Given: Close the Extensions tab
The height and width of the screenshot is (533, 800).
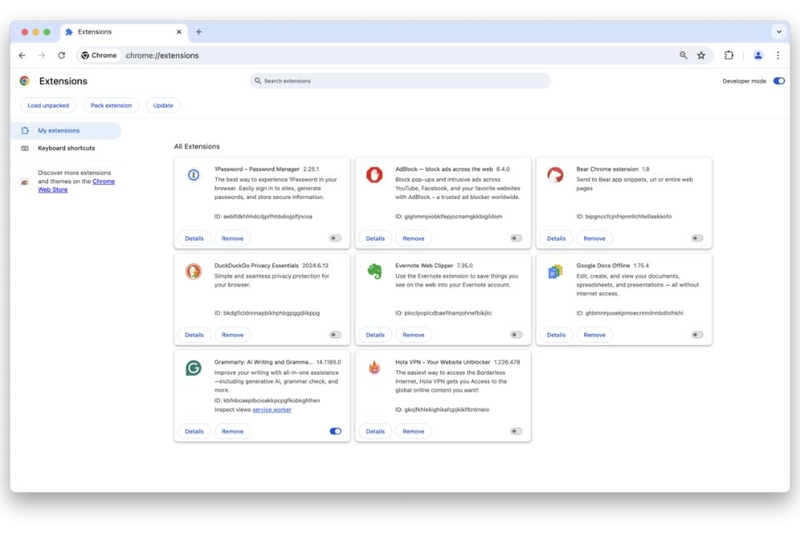Looking at the screenshot, I should [179, 32].
